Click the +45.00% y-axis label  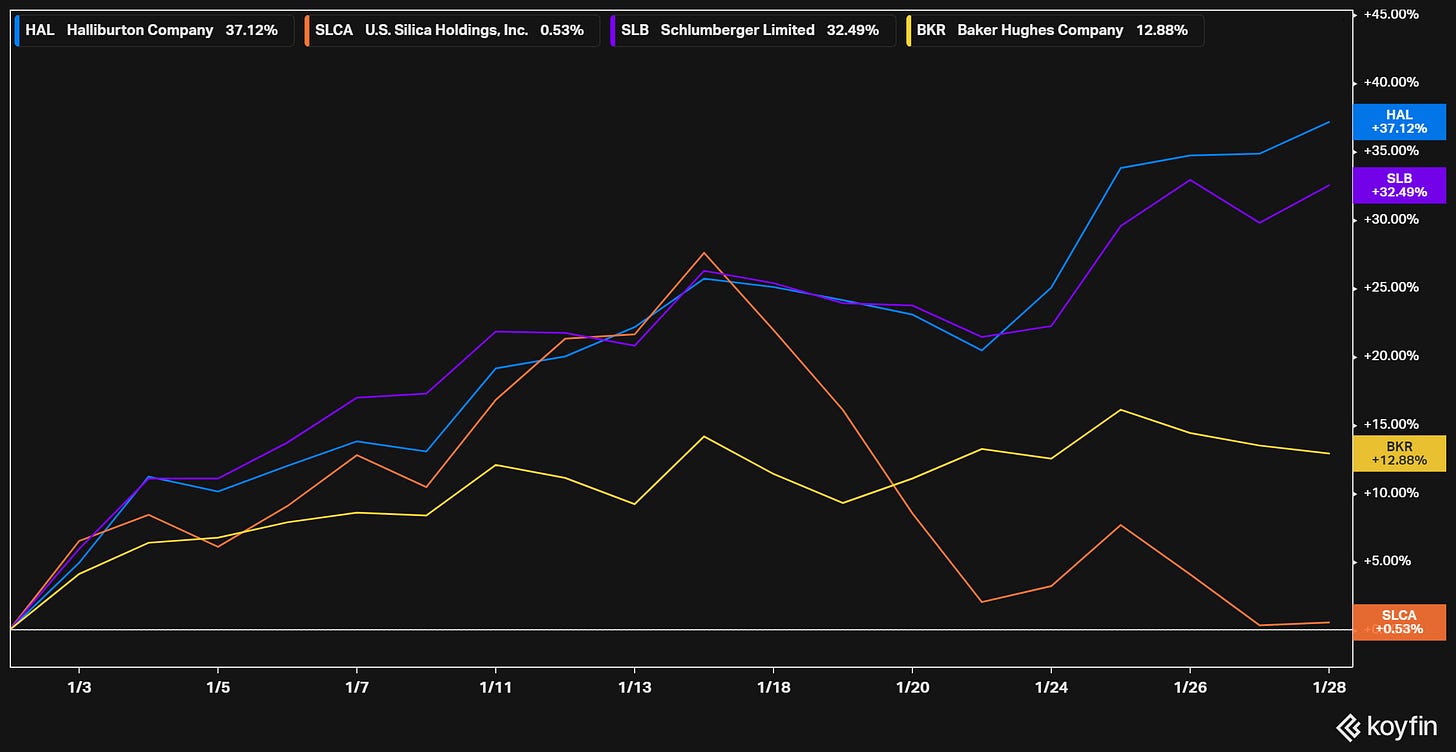(1390, 14)
